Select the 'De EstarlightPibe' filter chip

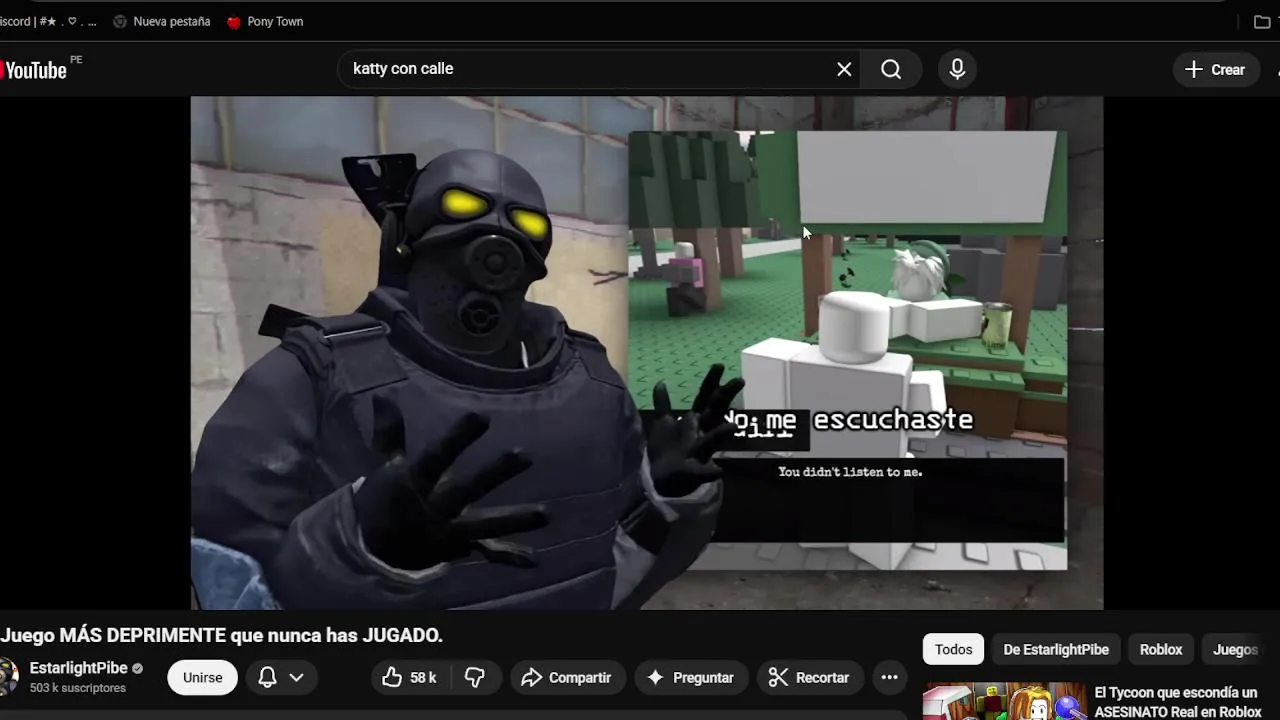[1056, 649]
